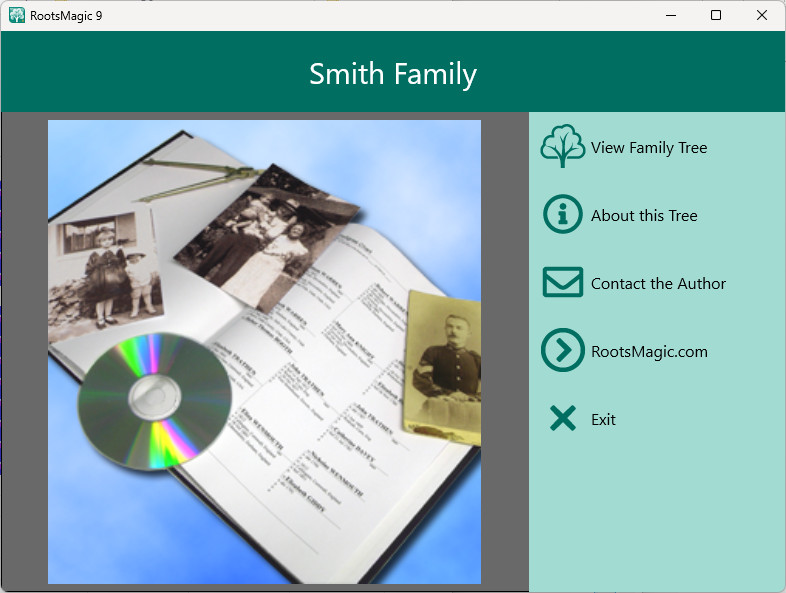Maximize the RootsMagic 9 window
Viewport: 786px width, 593px height.
pos(716,15)
